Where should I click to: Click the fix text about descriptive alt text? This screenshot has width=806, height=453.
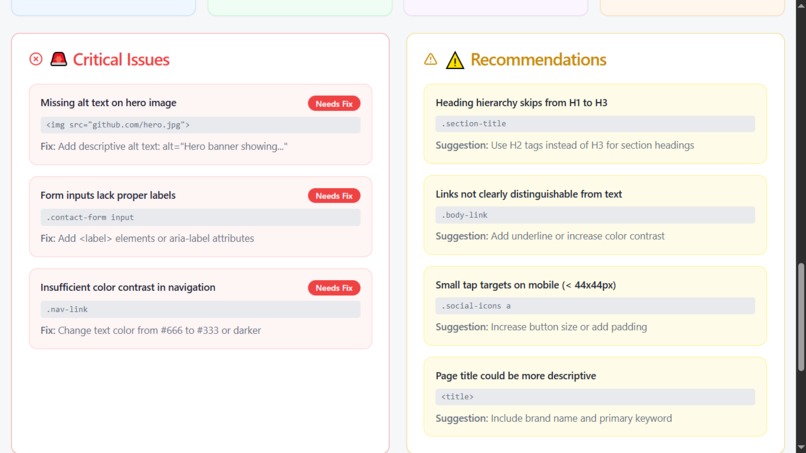(x=164, y=147)
